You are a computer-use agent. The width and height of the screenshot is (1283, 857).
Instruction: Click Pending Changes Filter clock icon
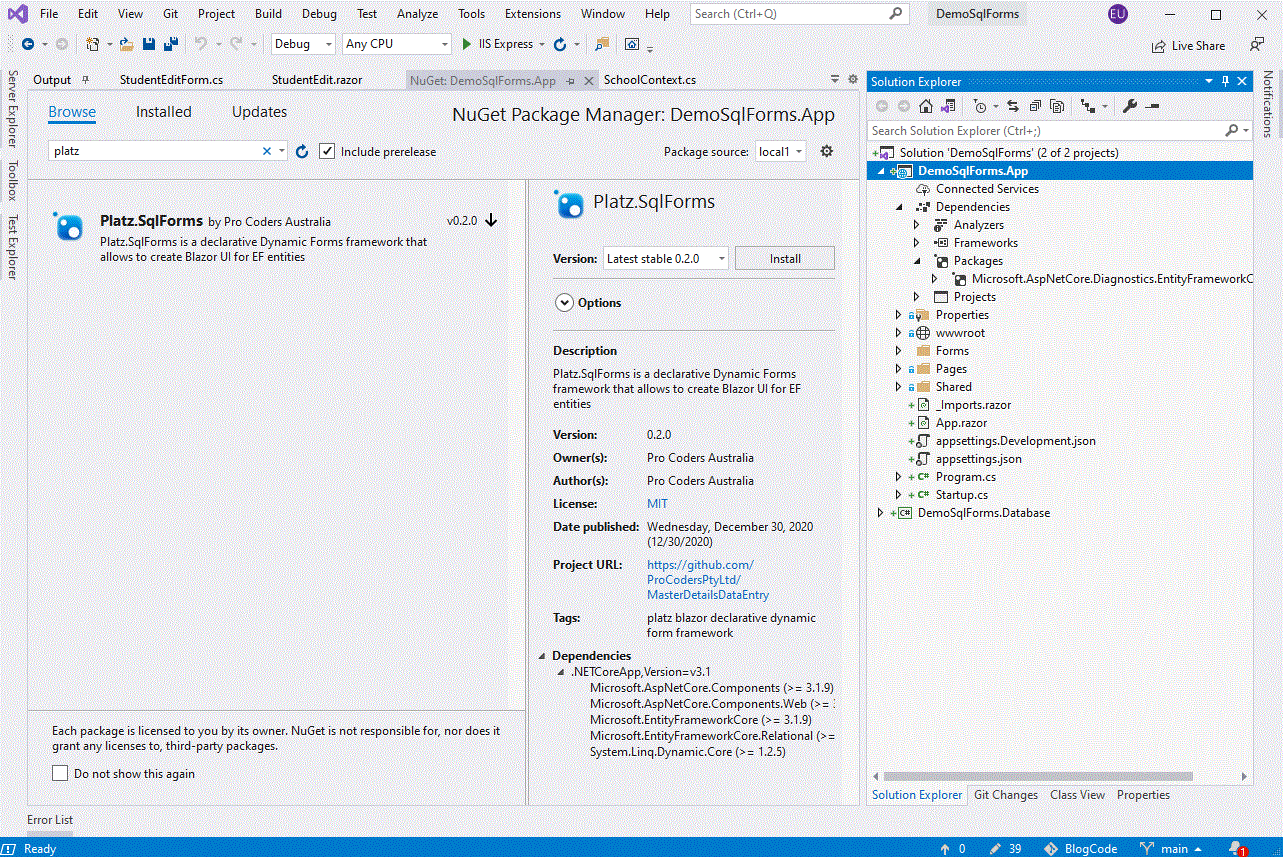(x=980, y=106)
